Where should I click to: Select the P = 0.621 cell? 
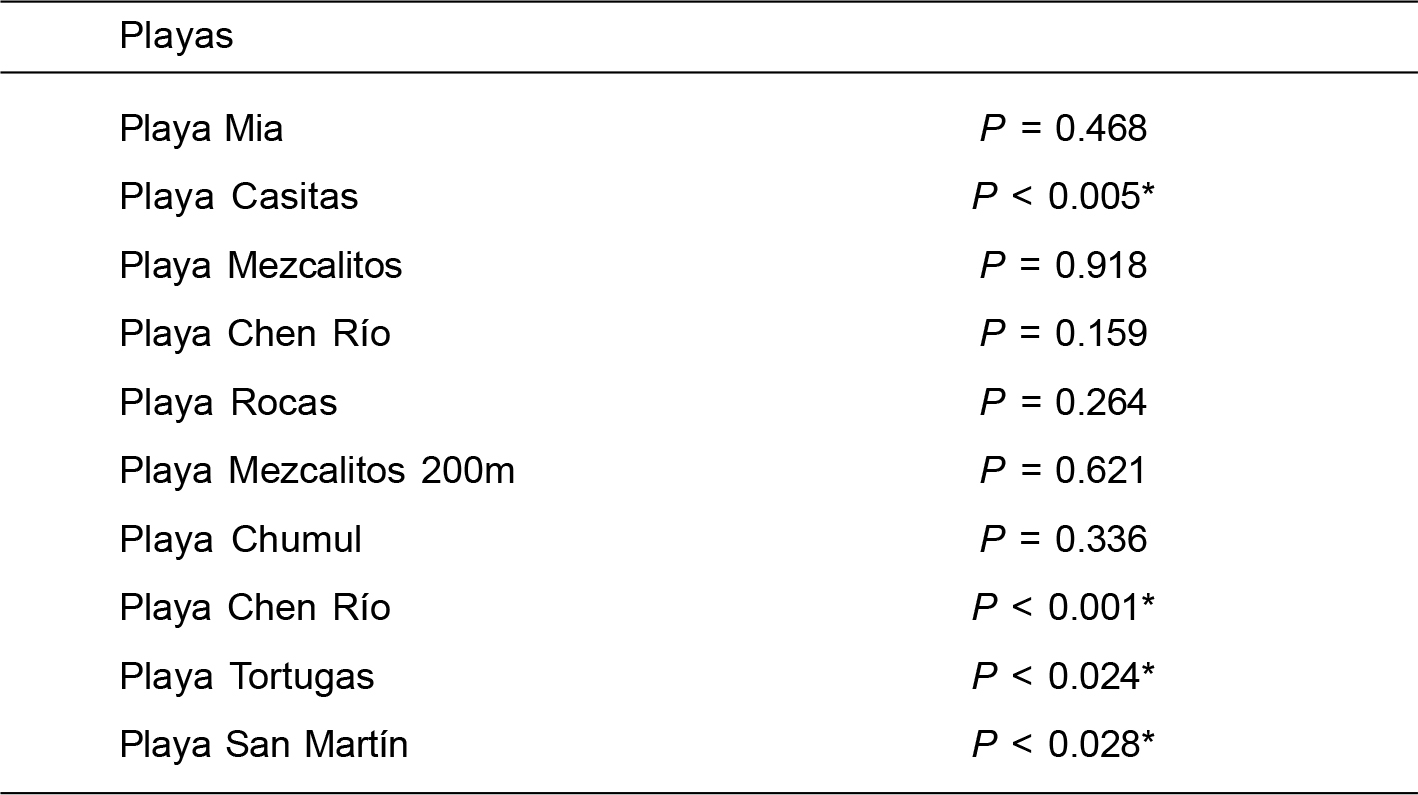(x=1063, y=471)
